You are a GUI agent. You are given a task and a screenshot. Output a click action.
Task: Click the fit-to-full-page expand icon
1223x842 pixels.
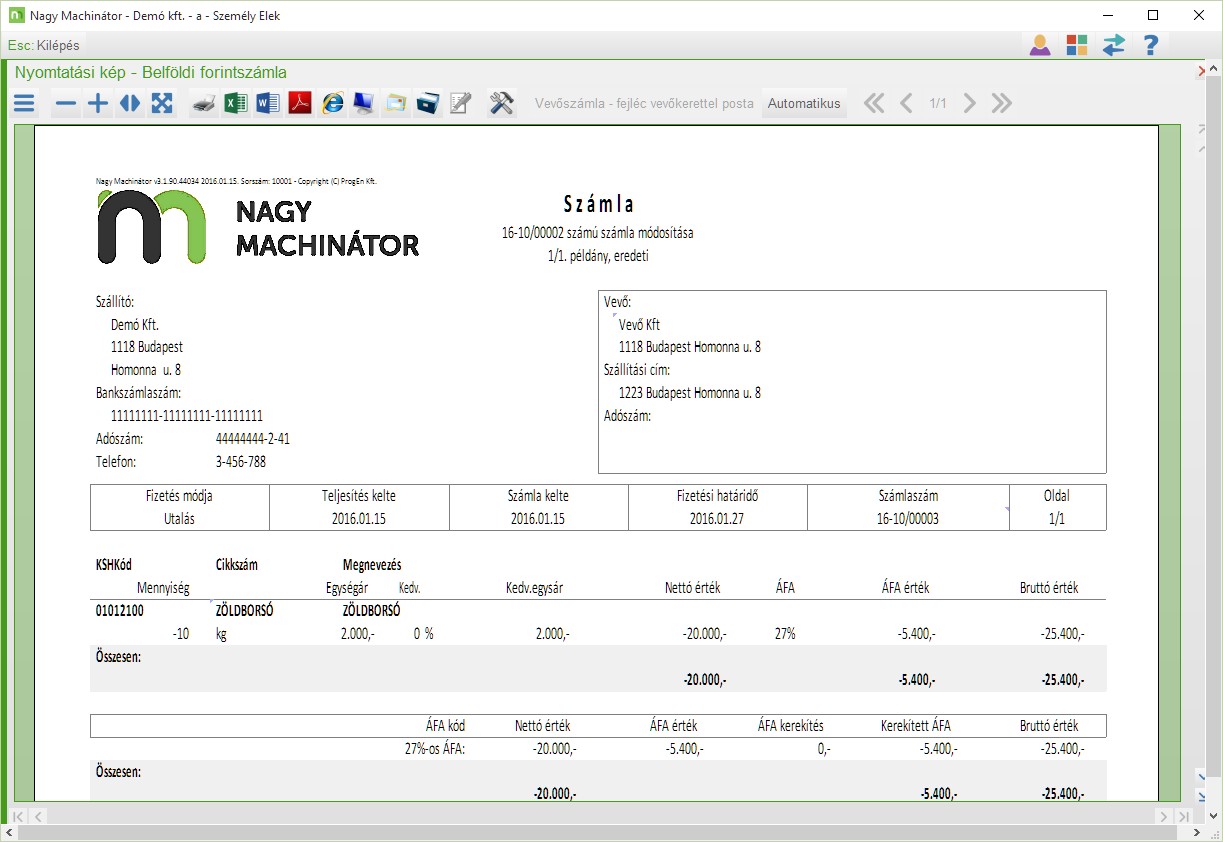pos(162,104)
